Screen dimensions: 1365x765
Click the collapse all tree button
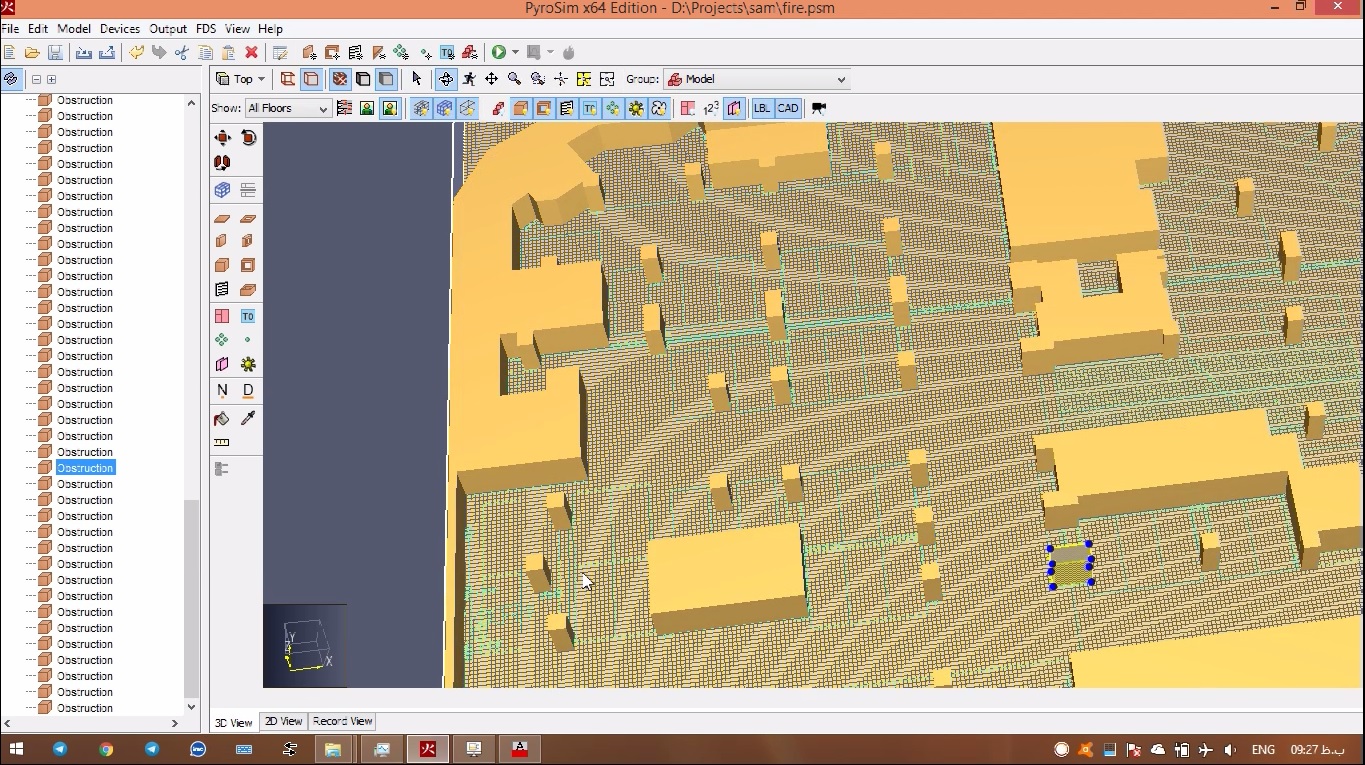click(x=36, y=79)
